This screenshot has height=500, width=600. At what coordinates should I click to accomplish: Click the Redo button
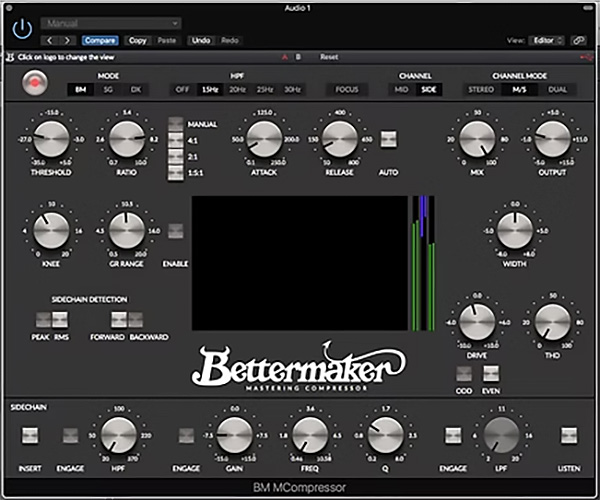pos(230,41)
